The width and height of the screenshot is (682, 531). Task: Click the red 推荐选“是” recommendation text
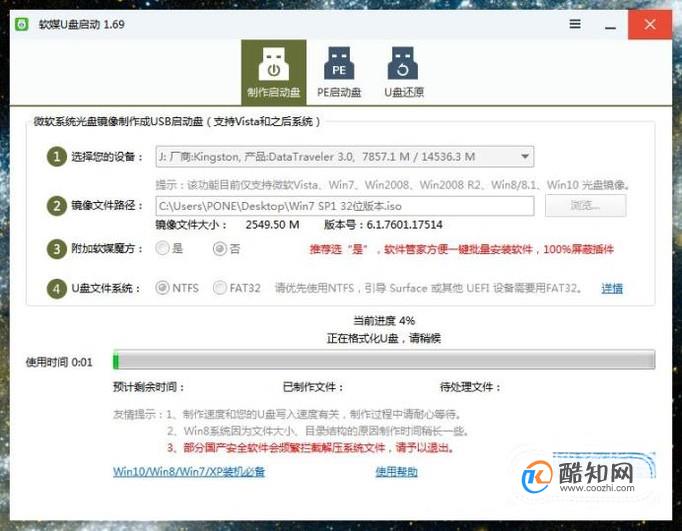pyautogui.click(x=461, y=249)
